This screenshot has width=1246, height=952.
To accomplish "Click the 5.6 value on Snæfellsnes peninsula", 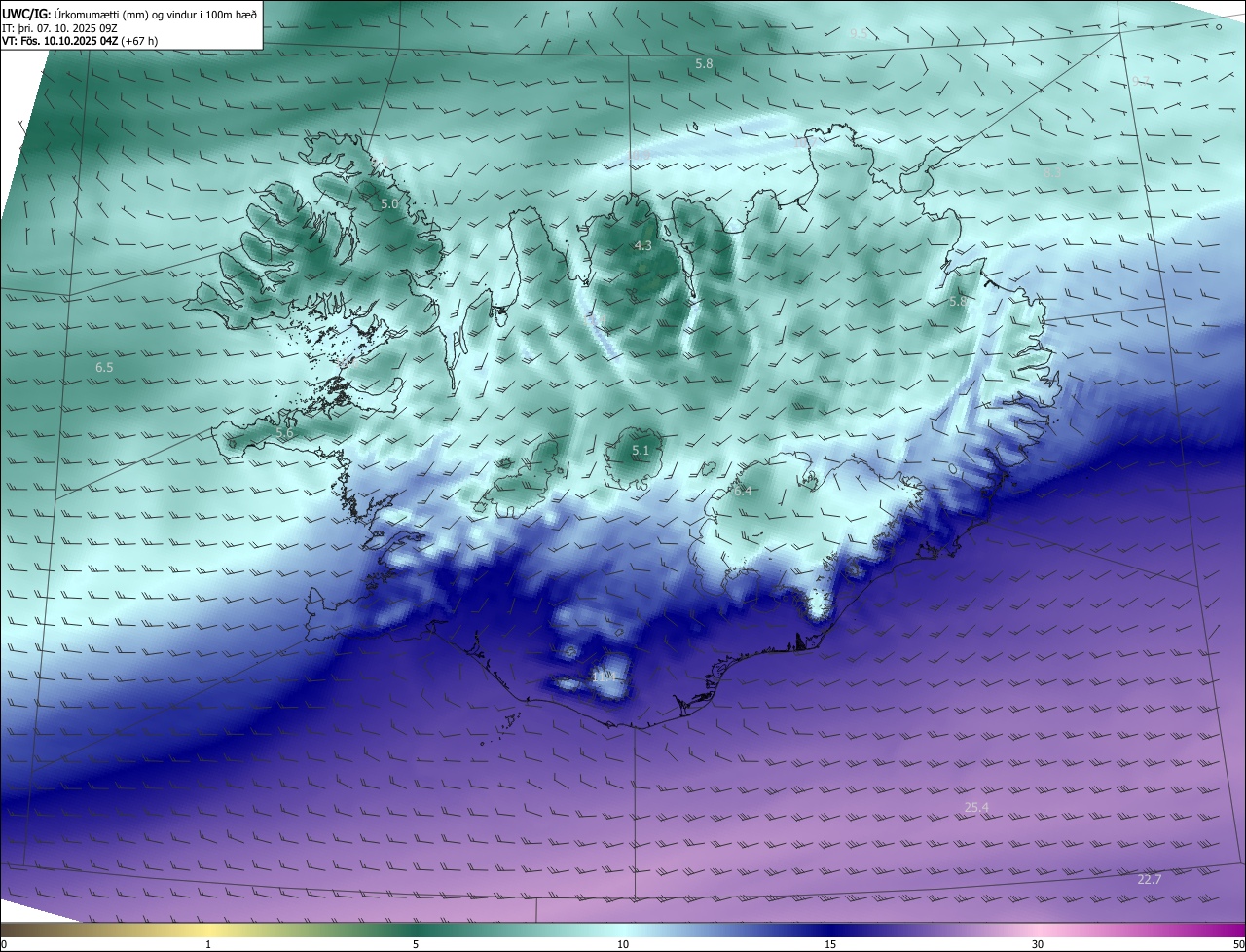I will pyautogui.click(x=285, y=434).
